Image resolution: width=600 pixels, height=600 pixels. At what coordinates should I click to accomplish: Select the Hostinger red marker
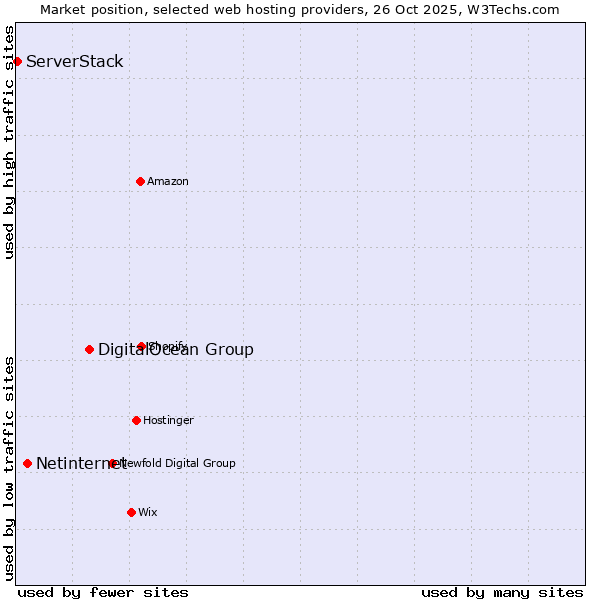click(x=136, y=420)
